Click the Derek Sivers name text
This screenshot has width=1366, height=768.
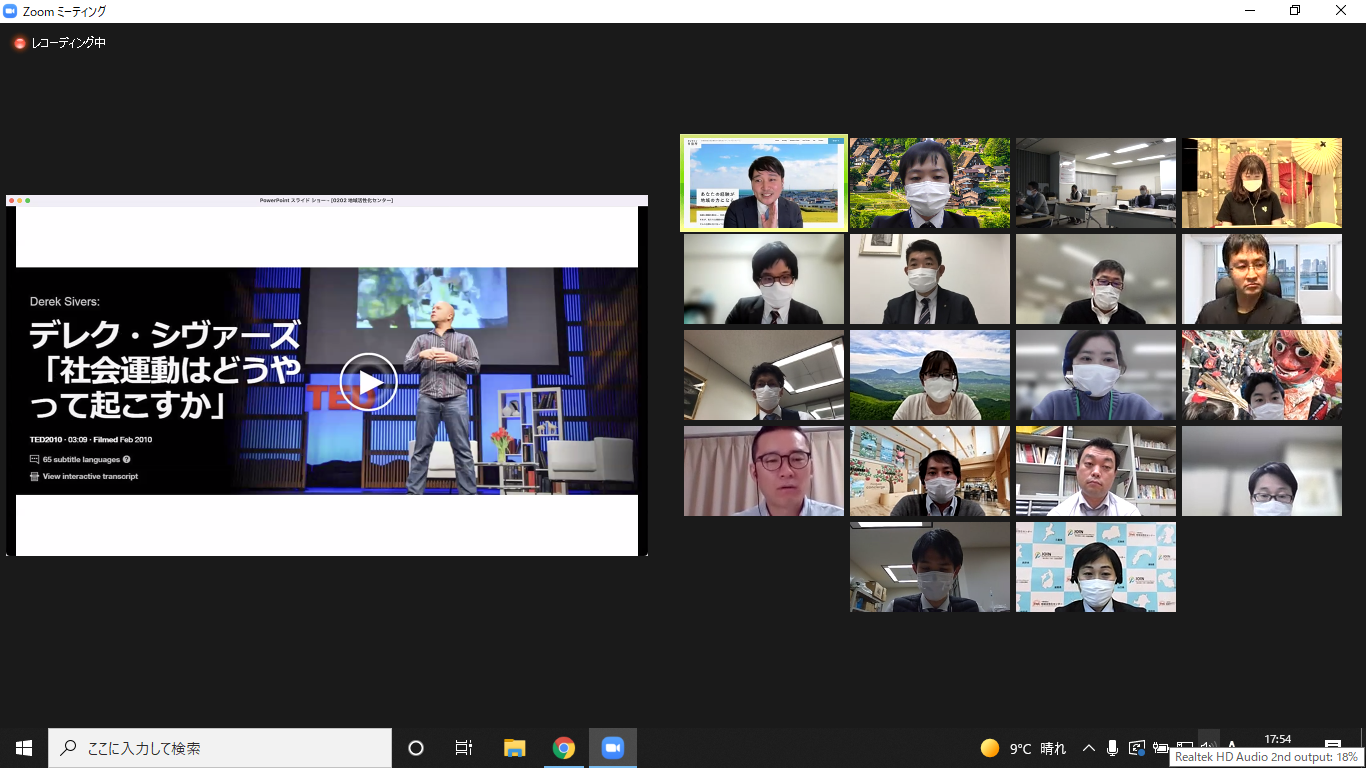pyautogui.click(x=64, y=301)
